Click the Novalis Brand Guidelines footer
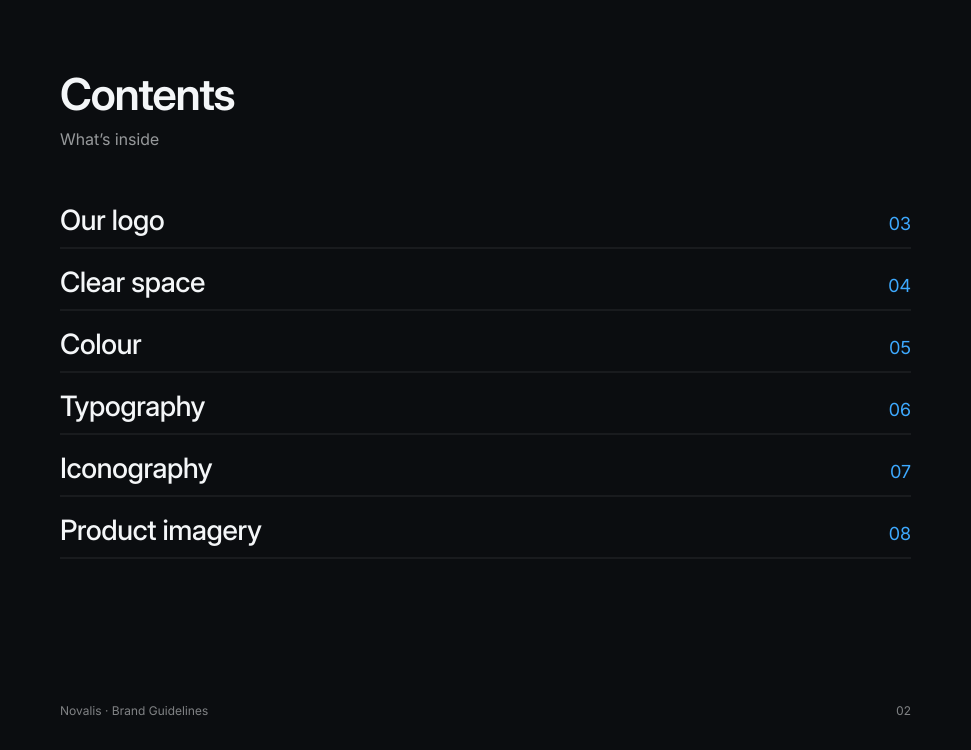 point(134,711)
